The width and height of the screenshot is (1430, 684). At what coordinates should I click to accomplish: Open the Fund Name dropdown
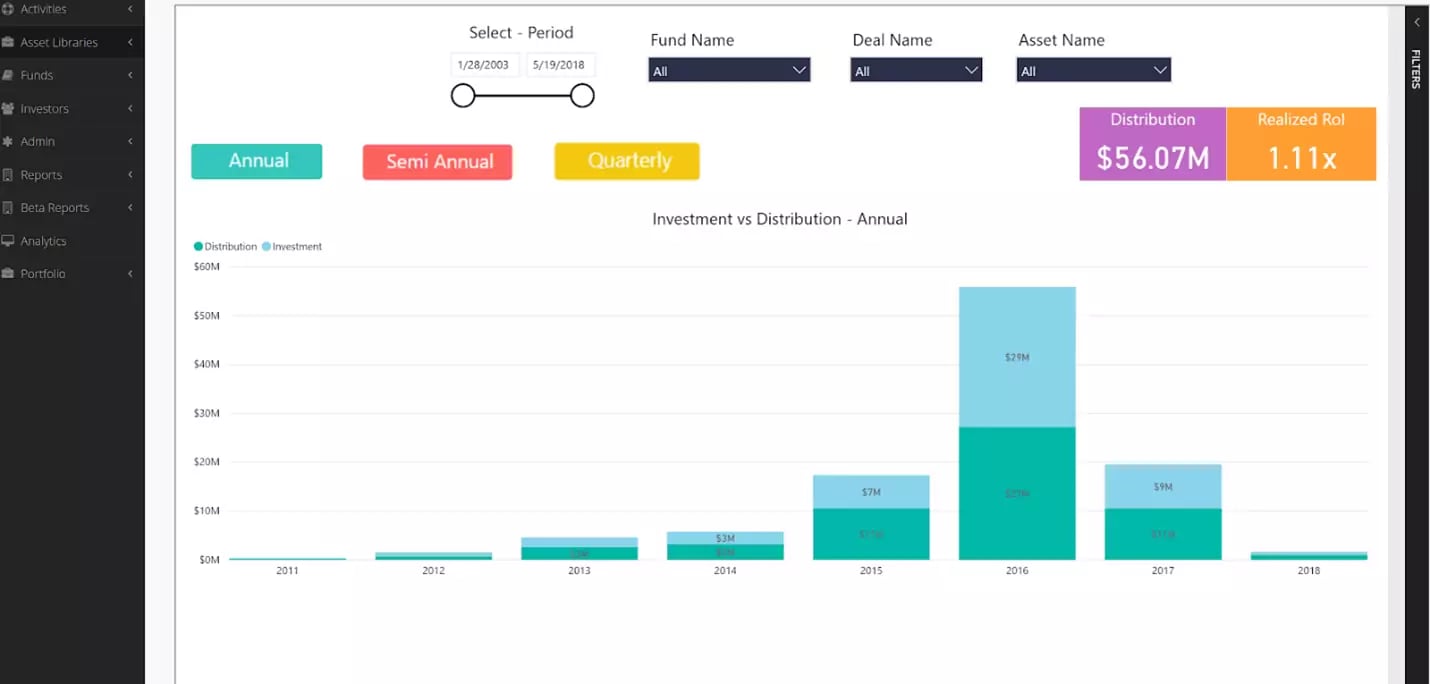[x=729, y=70]
